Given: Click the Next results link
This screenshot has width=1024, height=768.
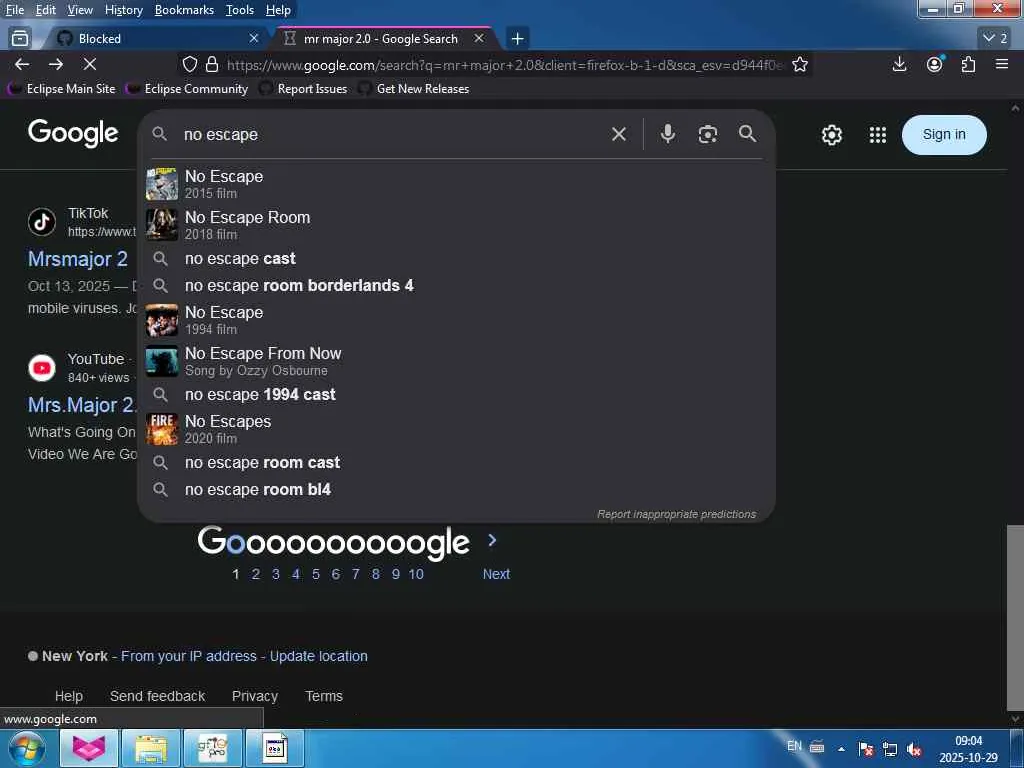Looking at the screenshot, I should click(x=496, y=574).
